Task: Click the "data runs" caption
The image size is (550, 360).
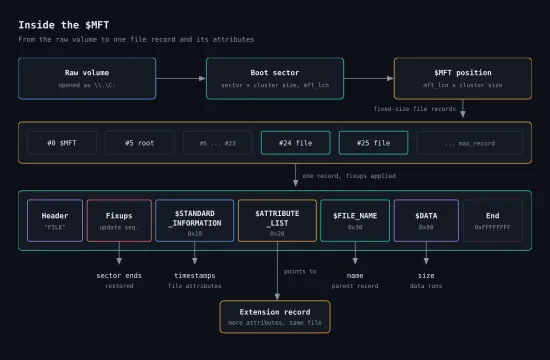Action: pos(426,286)
